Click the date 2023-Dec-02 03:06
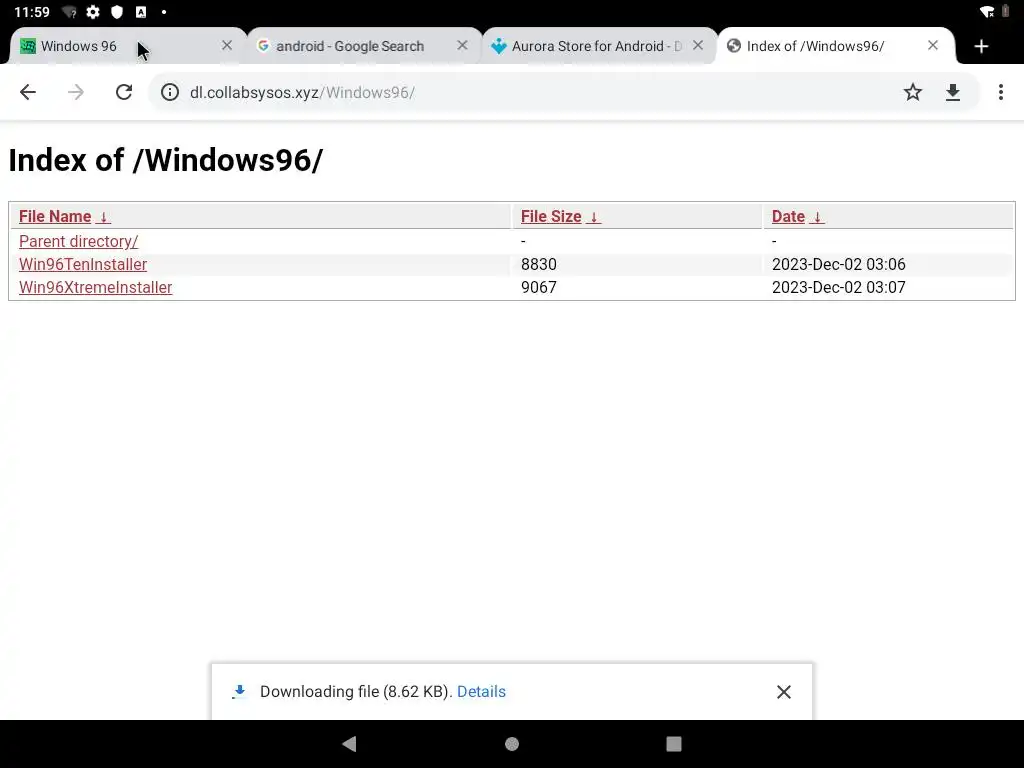Image resolution: width=1024 pixels, height=768 pixels. (839, 264)
